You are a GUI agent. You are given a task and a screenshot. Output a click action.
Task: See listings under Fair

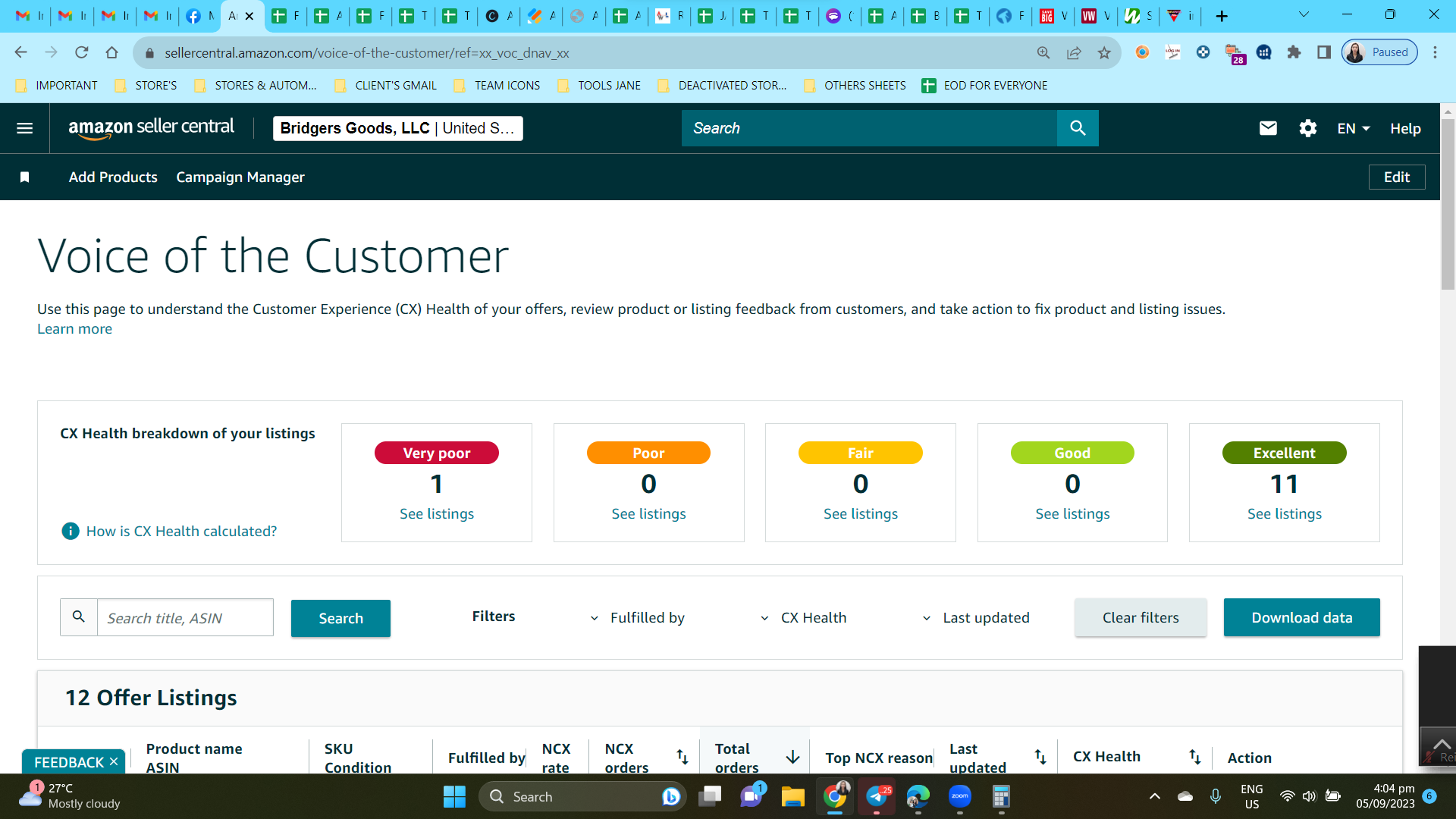861,513
